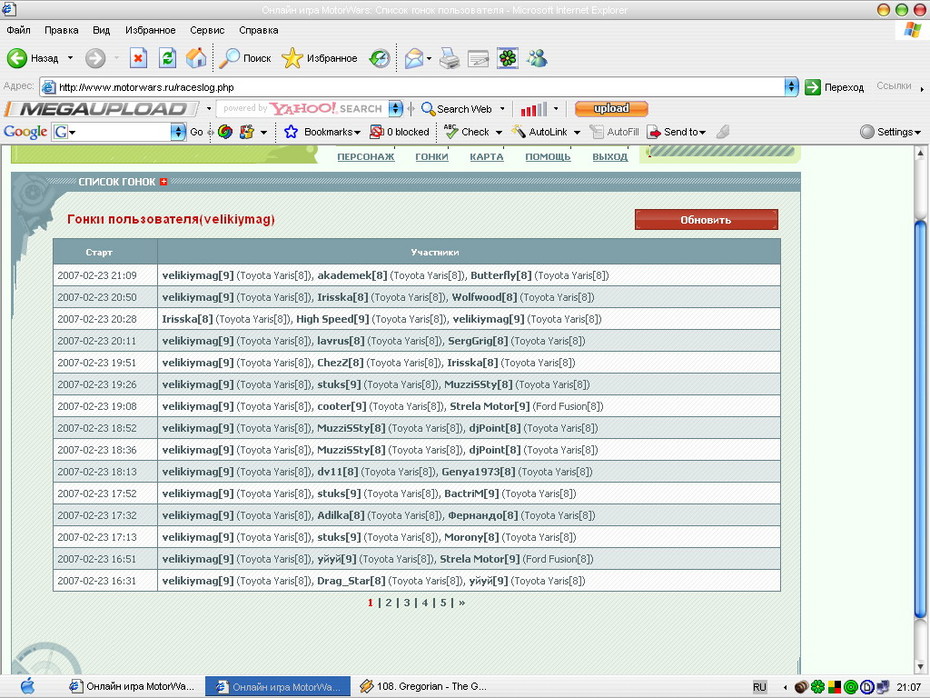Image resolution: width=930 pixels, height=698 pixels.
Task: Open the Google toolbar Settings dropdown
Action: click(x=918, y=132)
